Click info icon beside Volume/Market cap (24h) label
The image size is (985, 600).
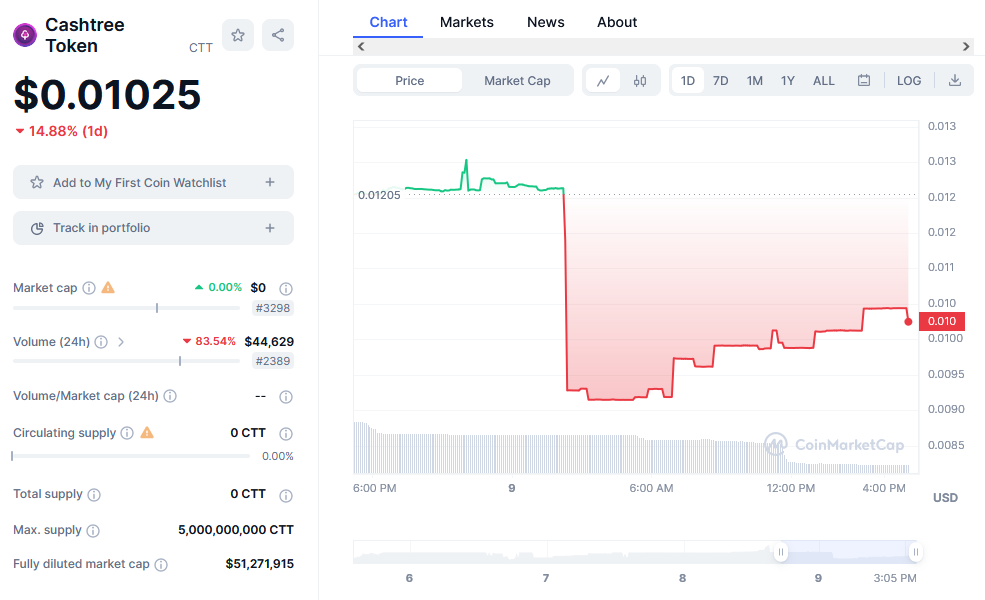click(x=170, y=396)
